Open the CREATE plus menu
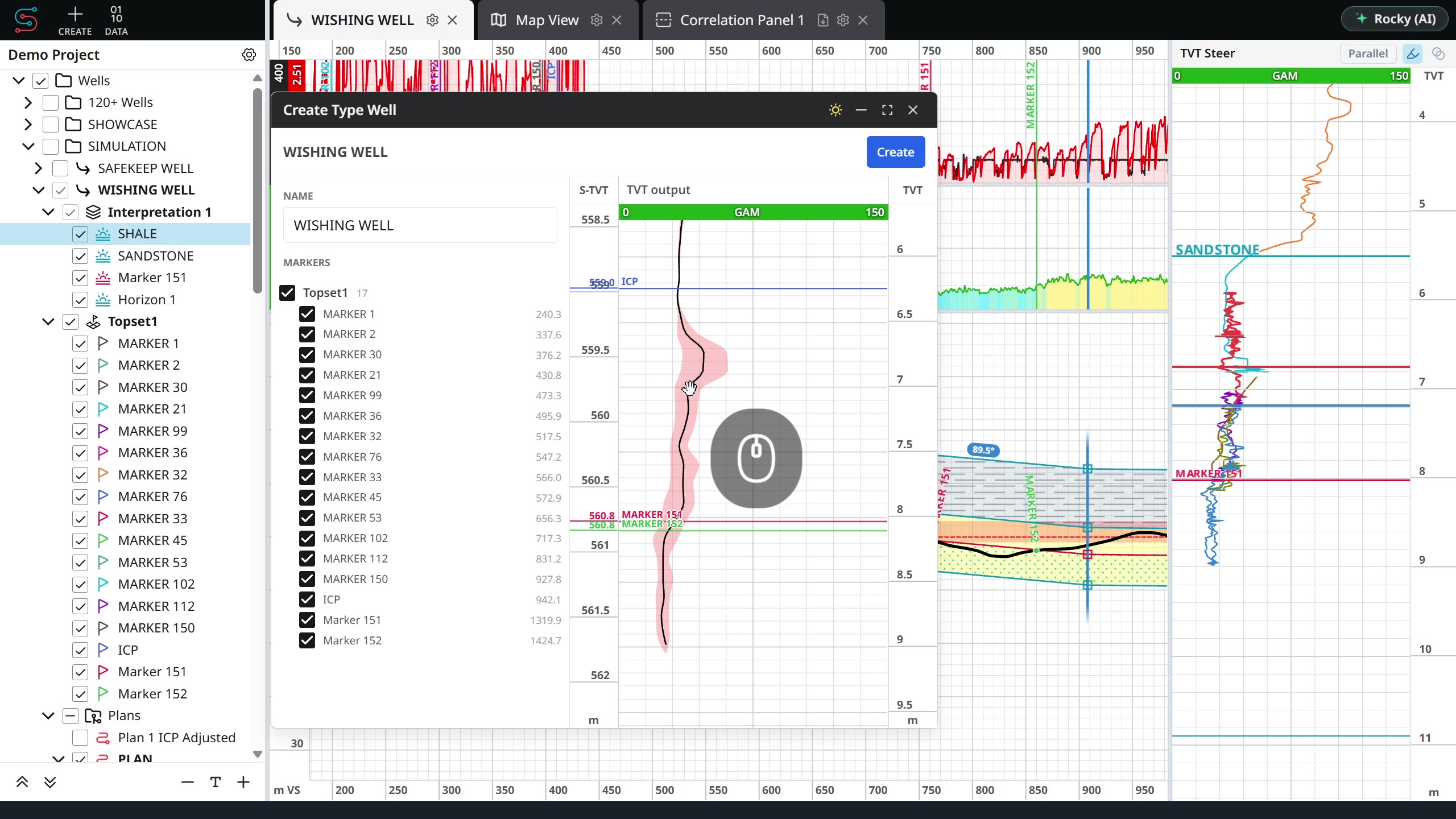This screenshot has height=819, width=1456. tap(75, 20)
